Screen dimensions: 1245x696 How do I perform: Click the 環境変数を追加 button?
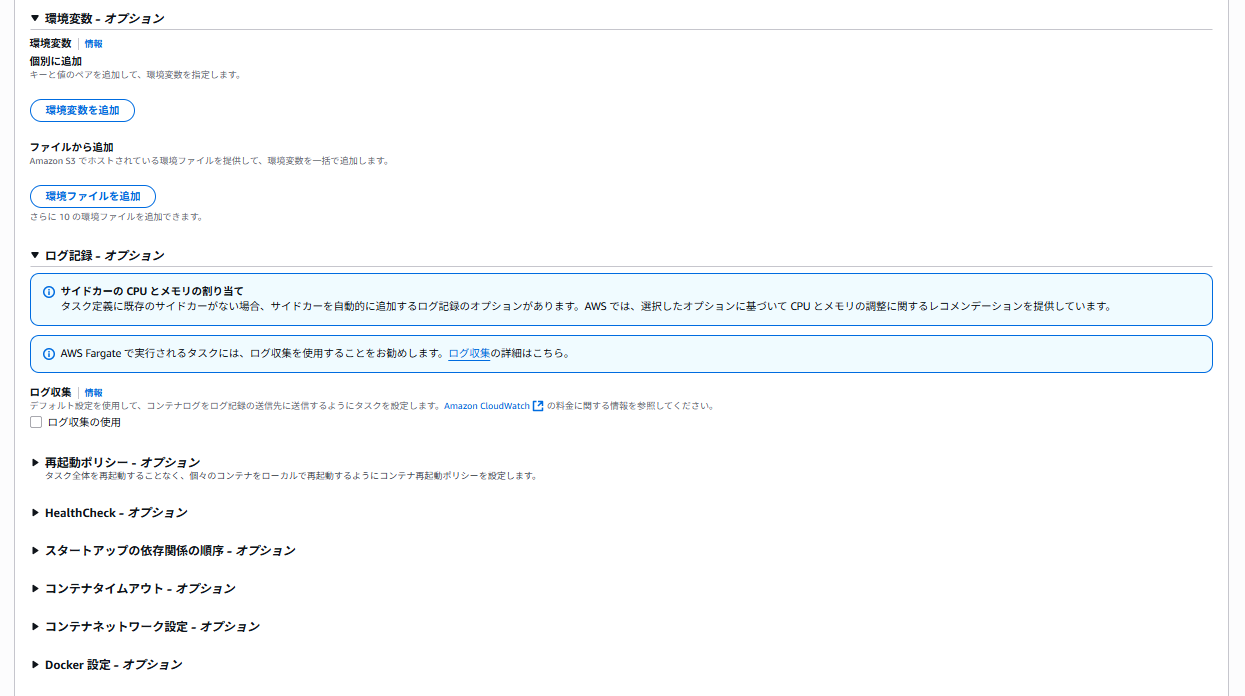82,110
